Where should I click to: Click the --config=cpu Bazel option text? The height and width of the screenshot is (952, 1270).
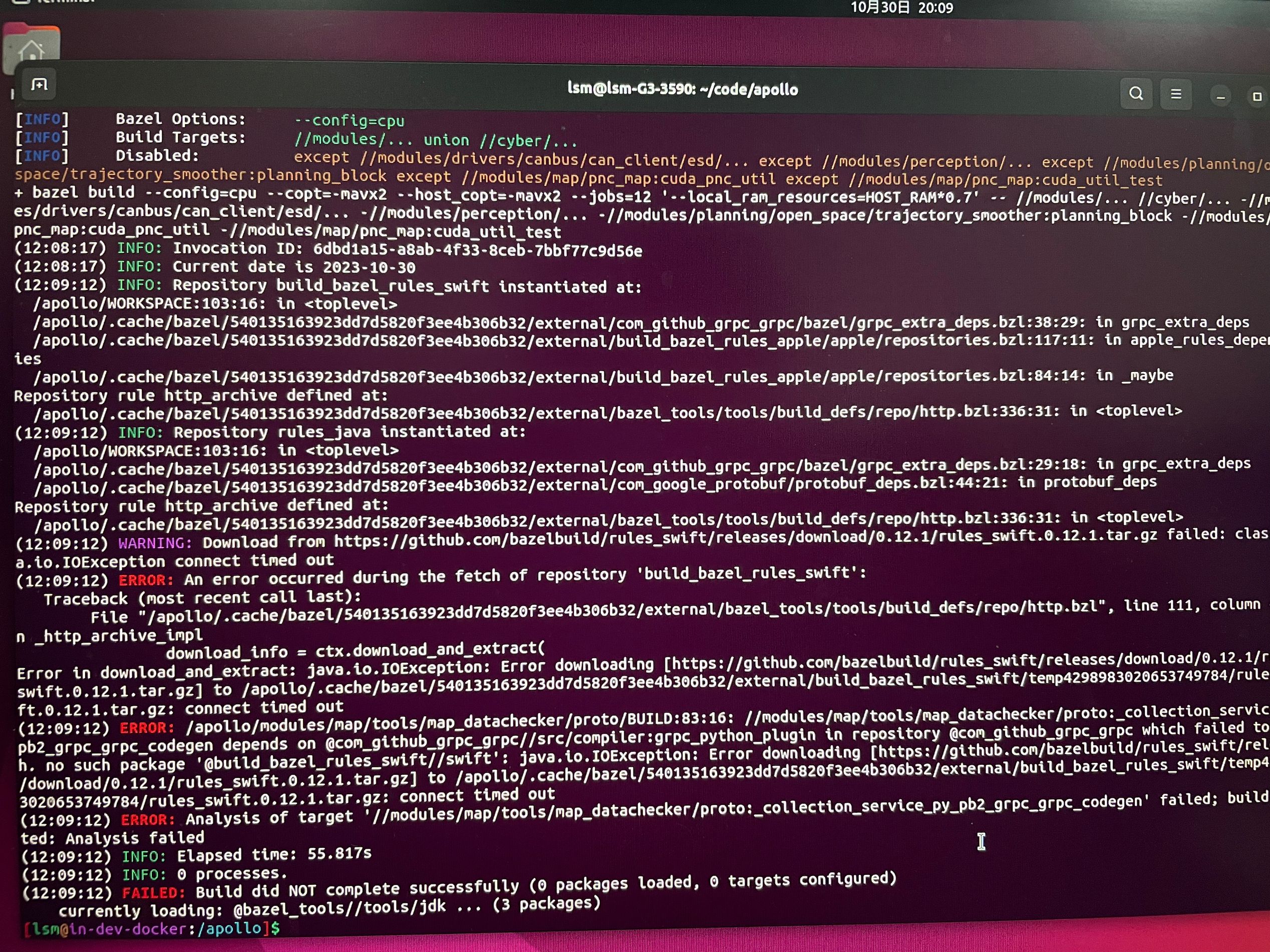coord(349,121)
